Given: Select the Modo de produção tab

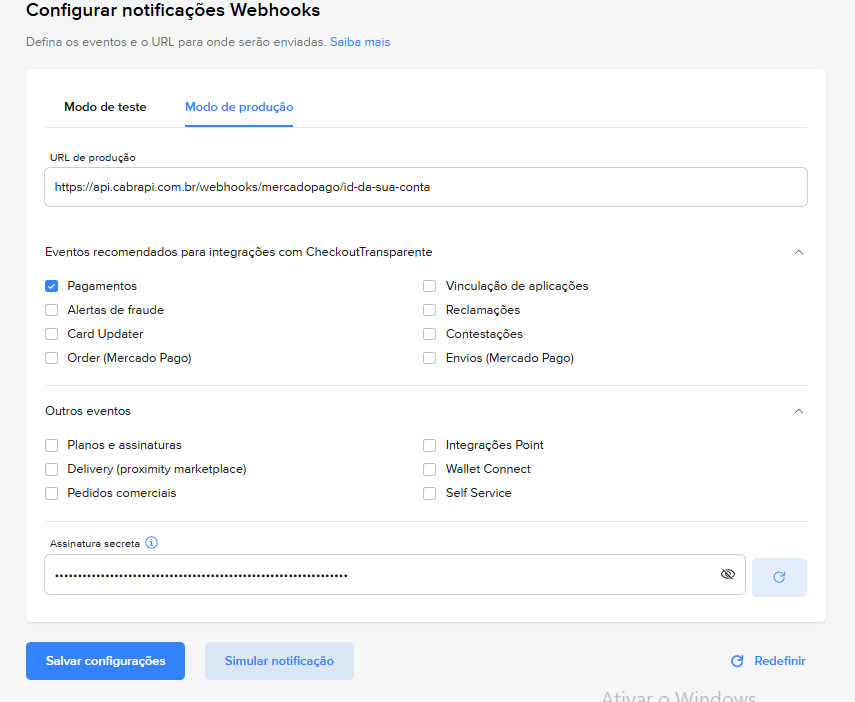Looking at the screenshot, I should pyautogui.click(x=239, y=107).
